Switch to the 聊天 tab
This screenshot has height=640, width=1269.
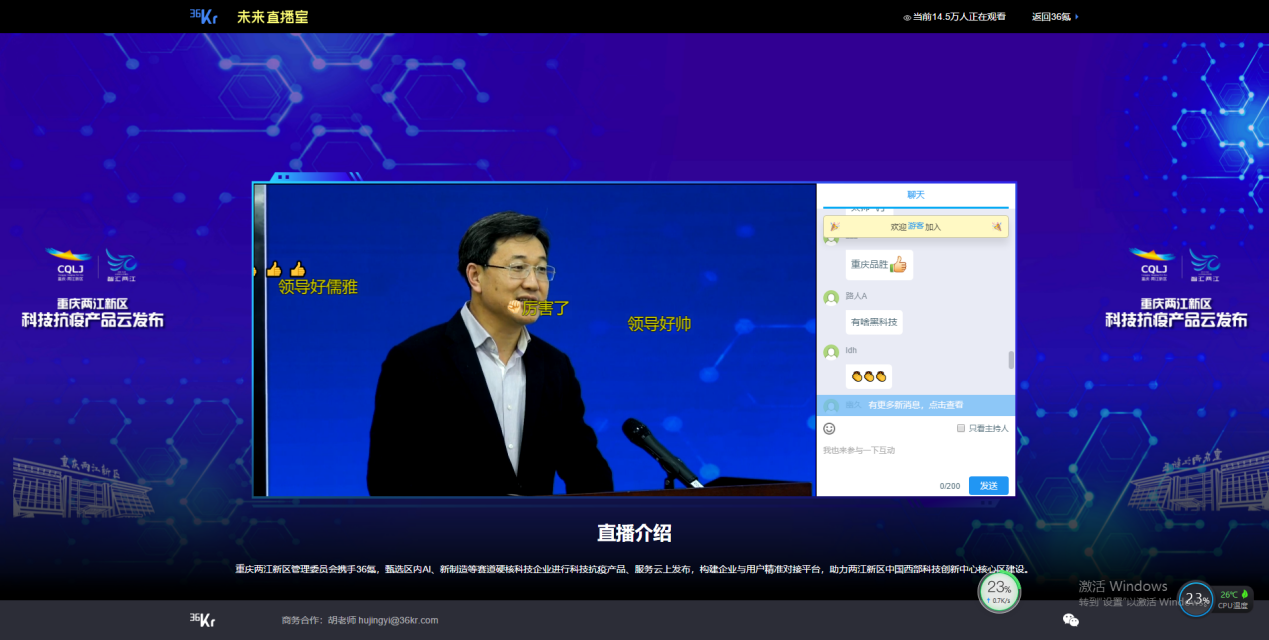[916, 195]
